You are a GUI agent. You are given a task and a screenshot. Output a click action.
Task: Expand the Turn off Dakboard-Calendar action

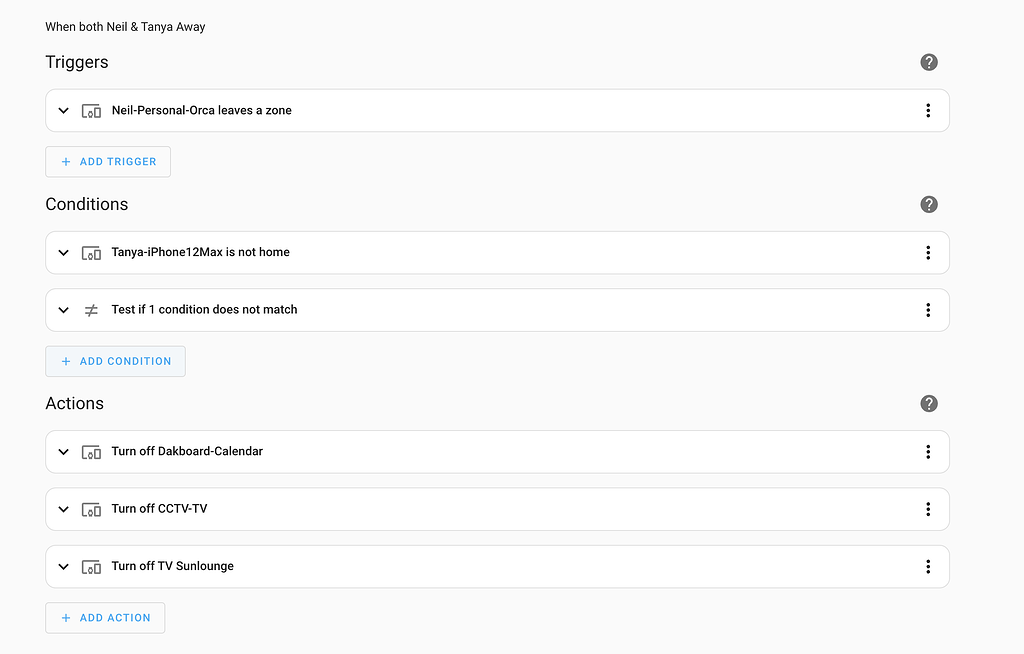[x=63, y=451]
